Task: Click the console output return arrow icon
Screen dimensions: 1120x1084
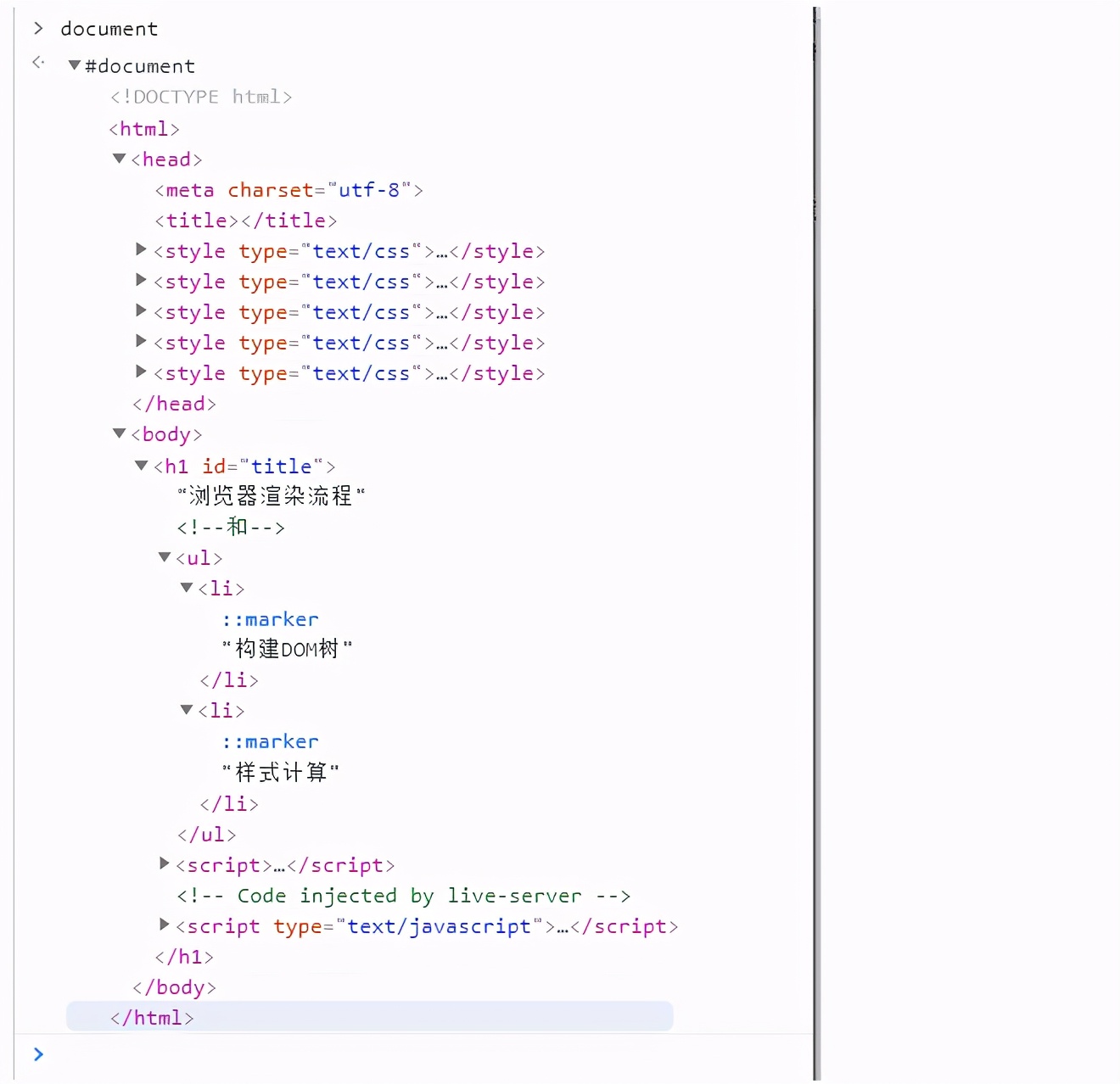Action: (38, 62)
